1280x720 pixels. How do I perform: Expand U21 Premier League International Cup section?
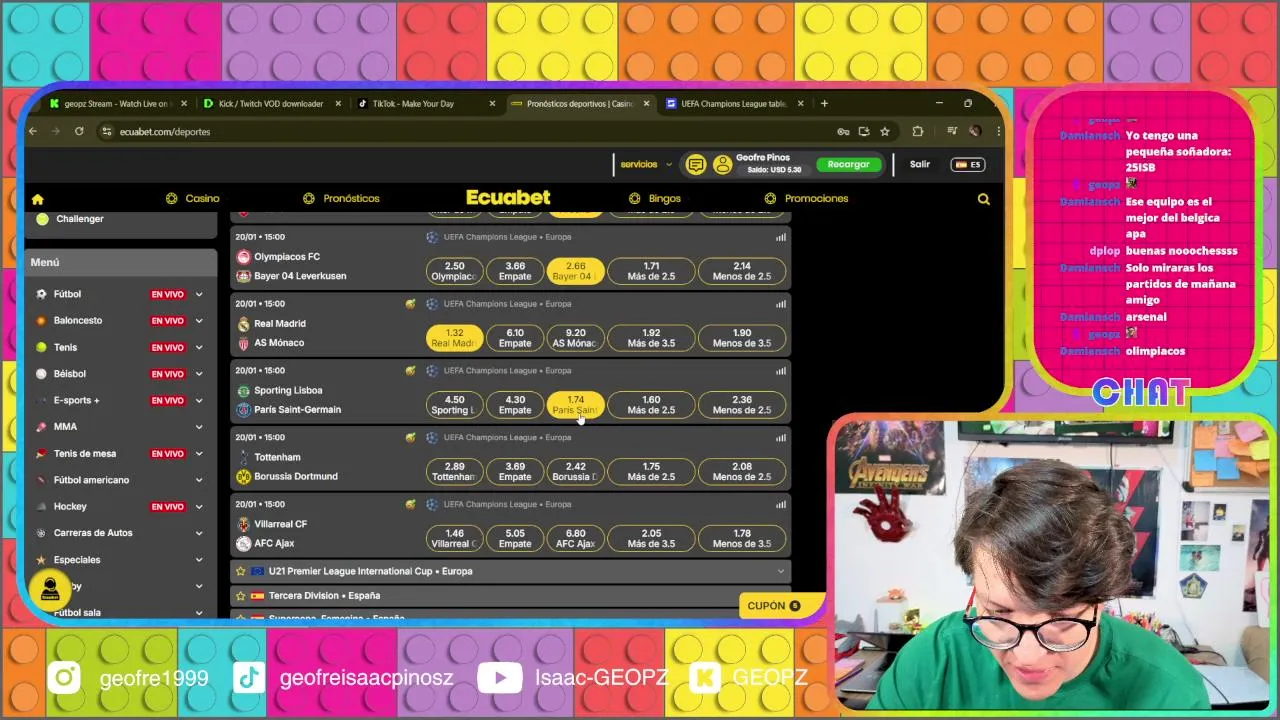point(781,571)
